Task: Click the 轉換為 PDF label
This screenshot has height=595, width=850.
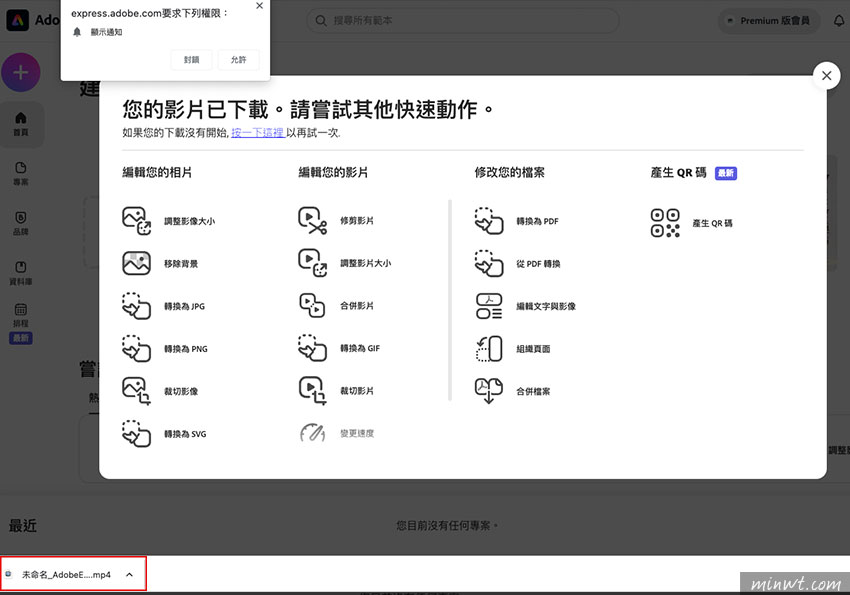Action: [537, 221]
